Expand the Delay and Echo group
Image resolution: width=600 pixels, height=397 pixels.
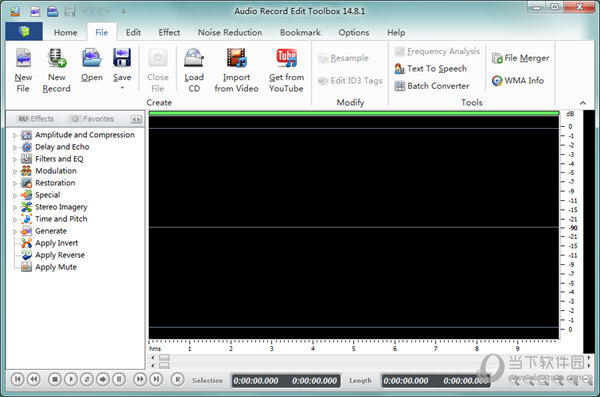coord(15,147)
